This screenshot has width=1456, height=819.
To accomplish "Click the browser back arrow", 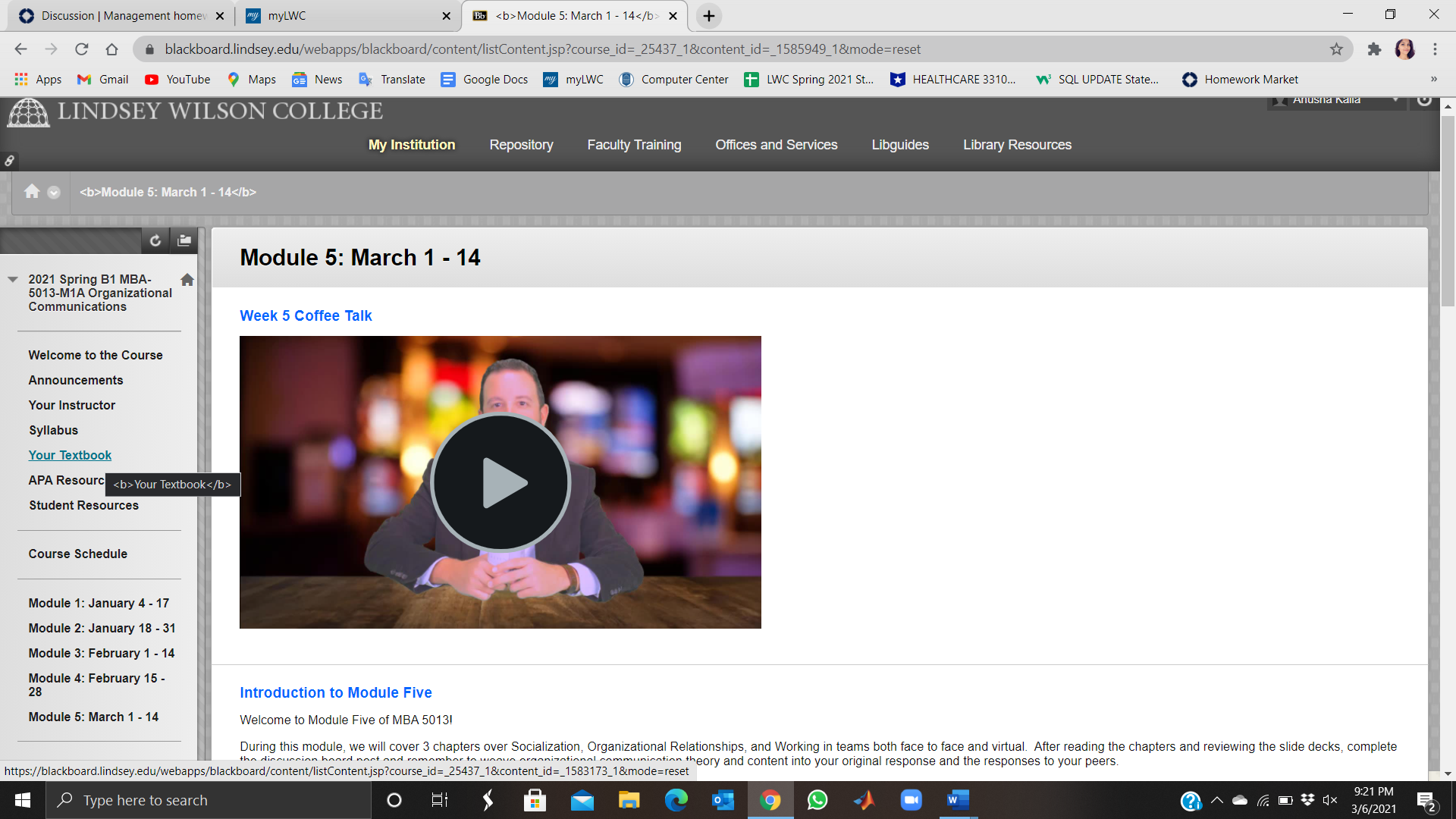I will click(x=20, y=49).
